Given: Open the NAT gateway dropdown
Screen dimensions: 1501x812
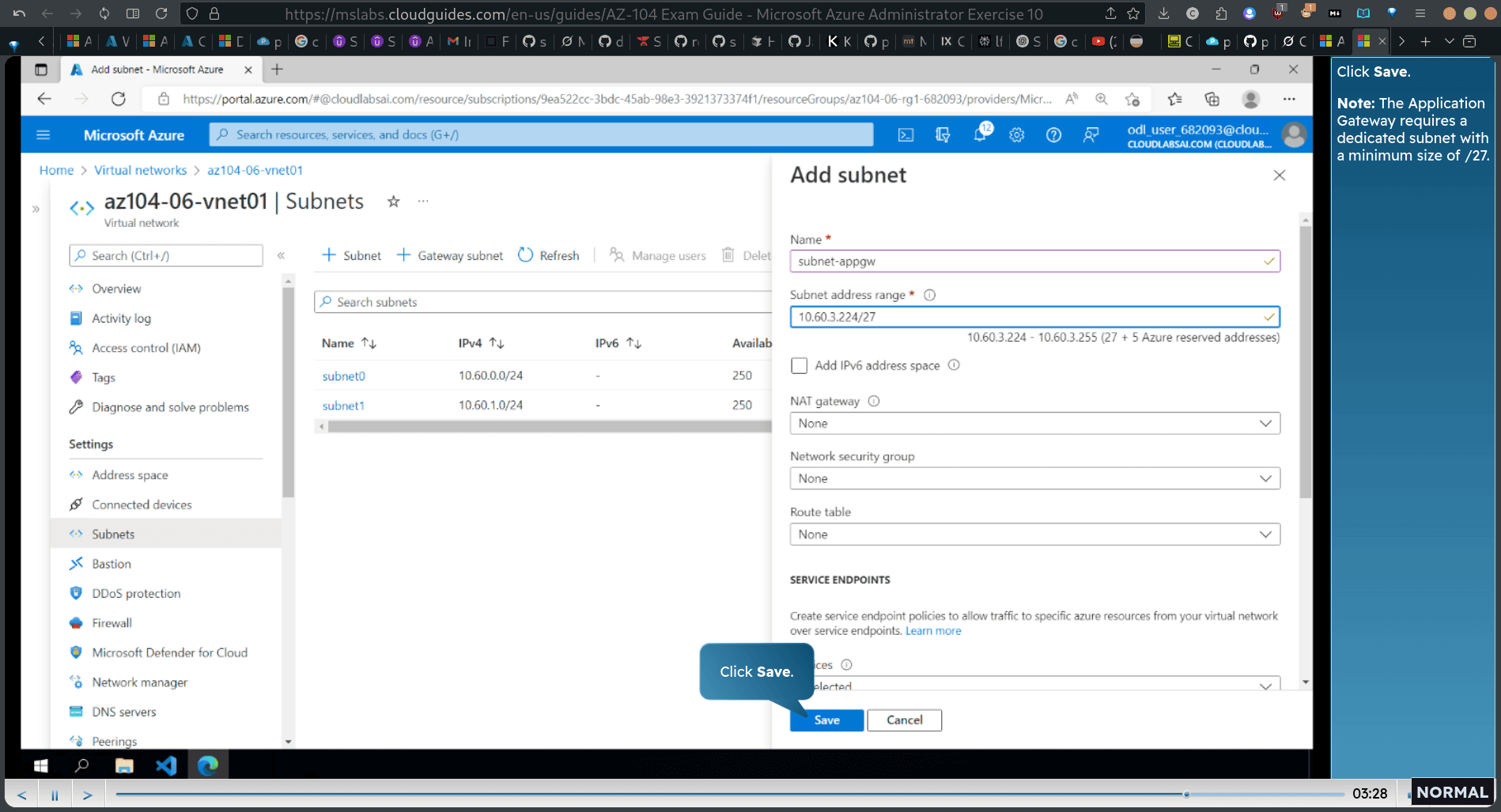Looking at the screenshot, I should (x=1034, y=423).
